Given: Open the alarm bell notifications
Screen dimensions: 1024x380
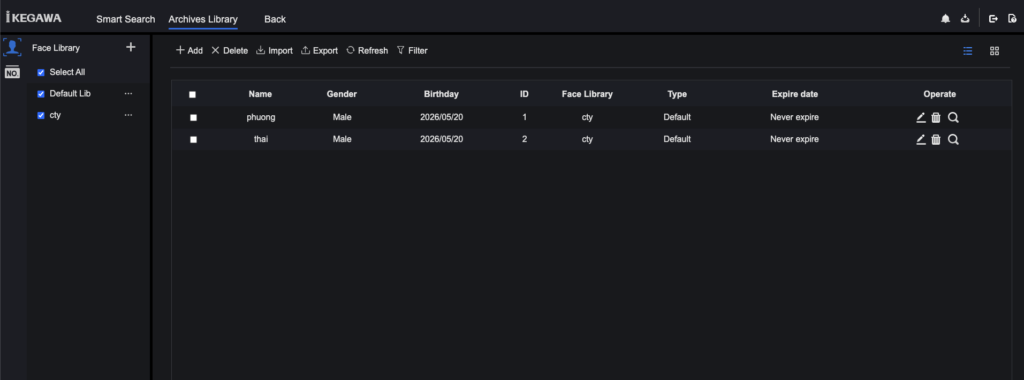Looking at the screenshot, I should point(945,19).
